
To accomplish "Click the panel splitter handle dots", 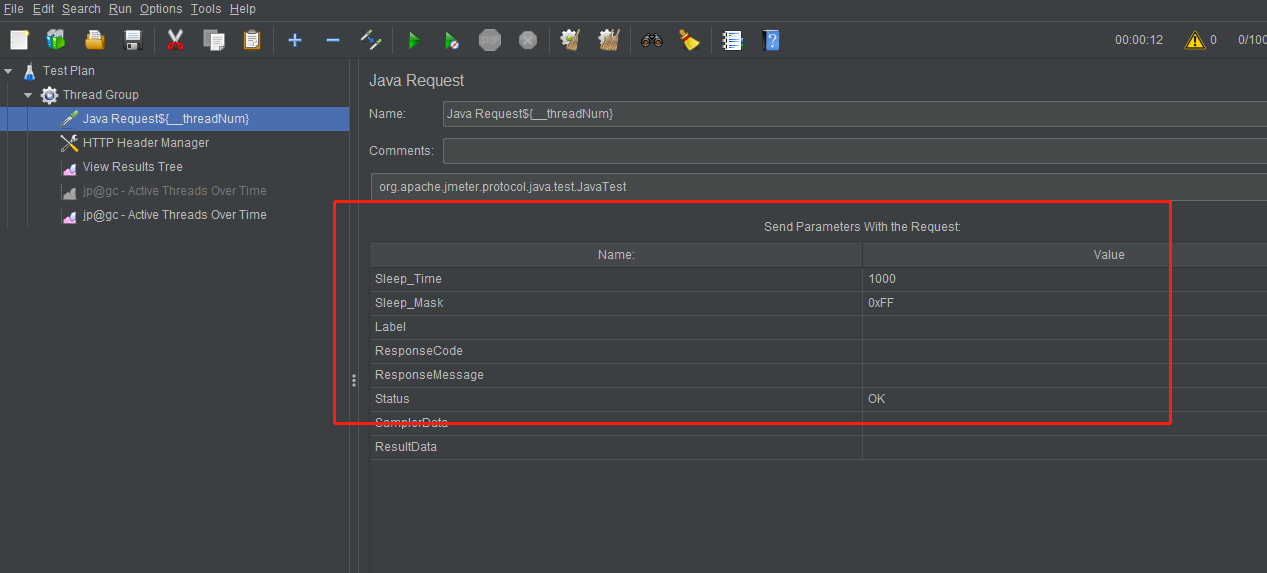I will click(354, 381).
